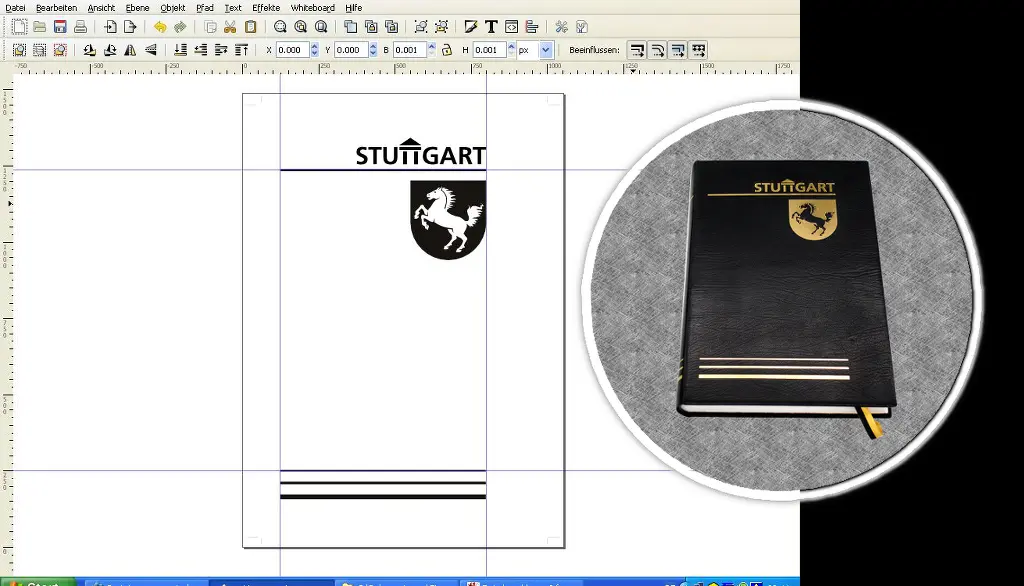This screenshot has height=586, width=1024.
Task: Raise the selection to the top
Action: [x=241, y=50]
